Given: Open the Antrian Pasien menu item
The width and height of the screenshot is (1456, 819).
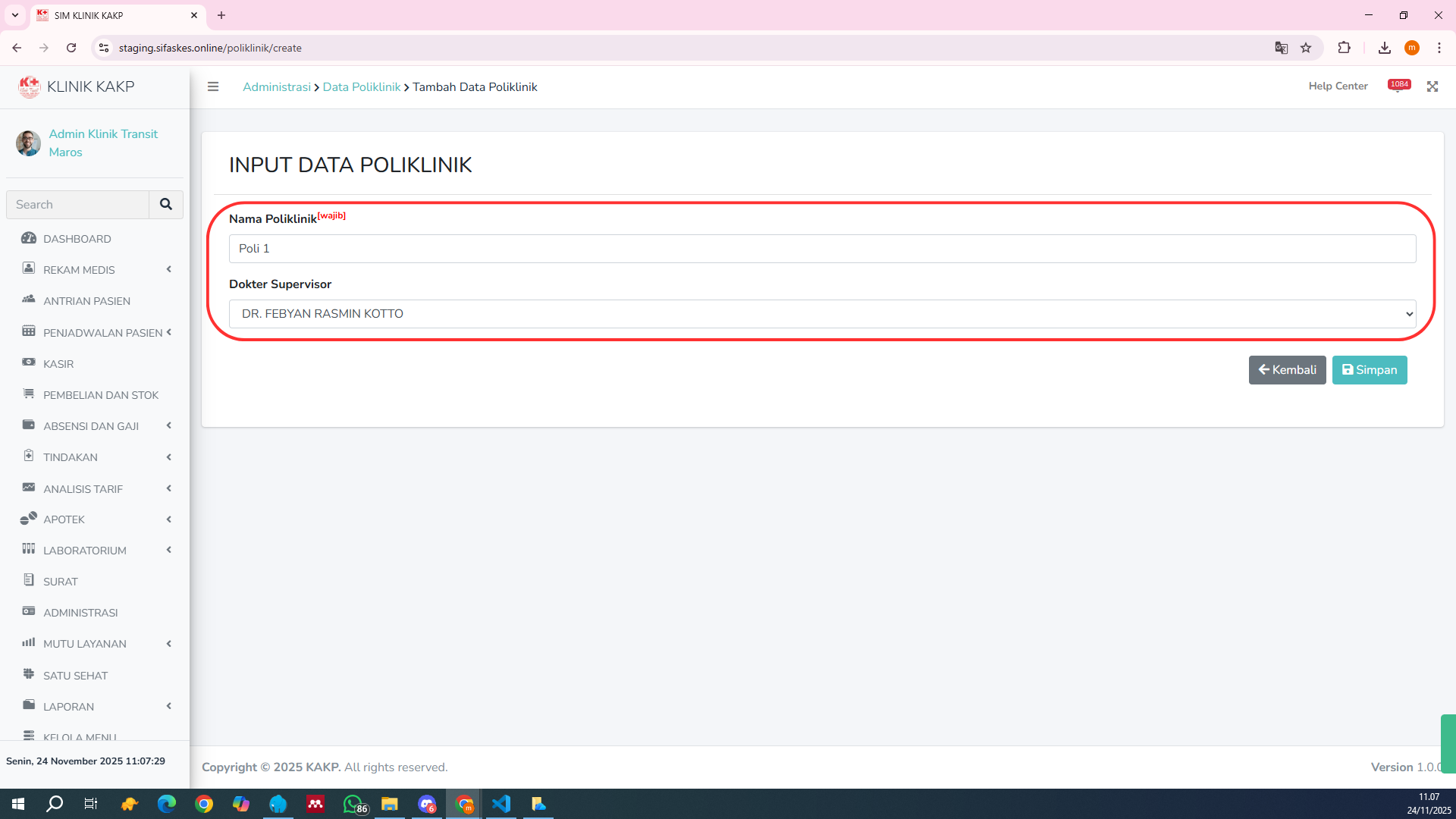Looking at the screenshot, I should click(x=86, y=301).
